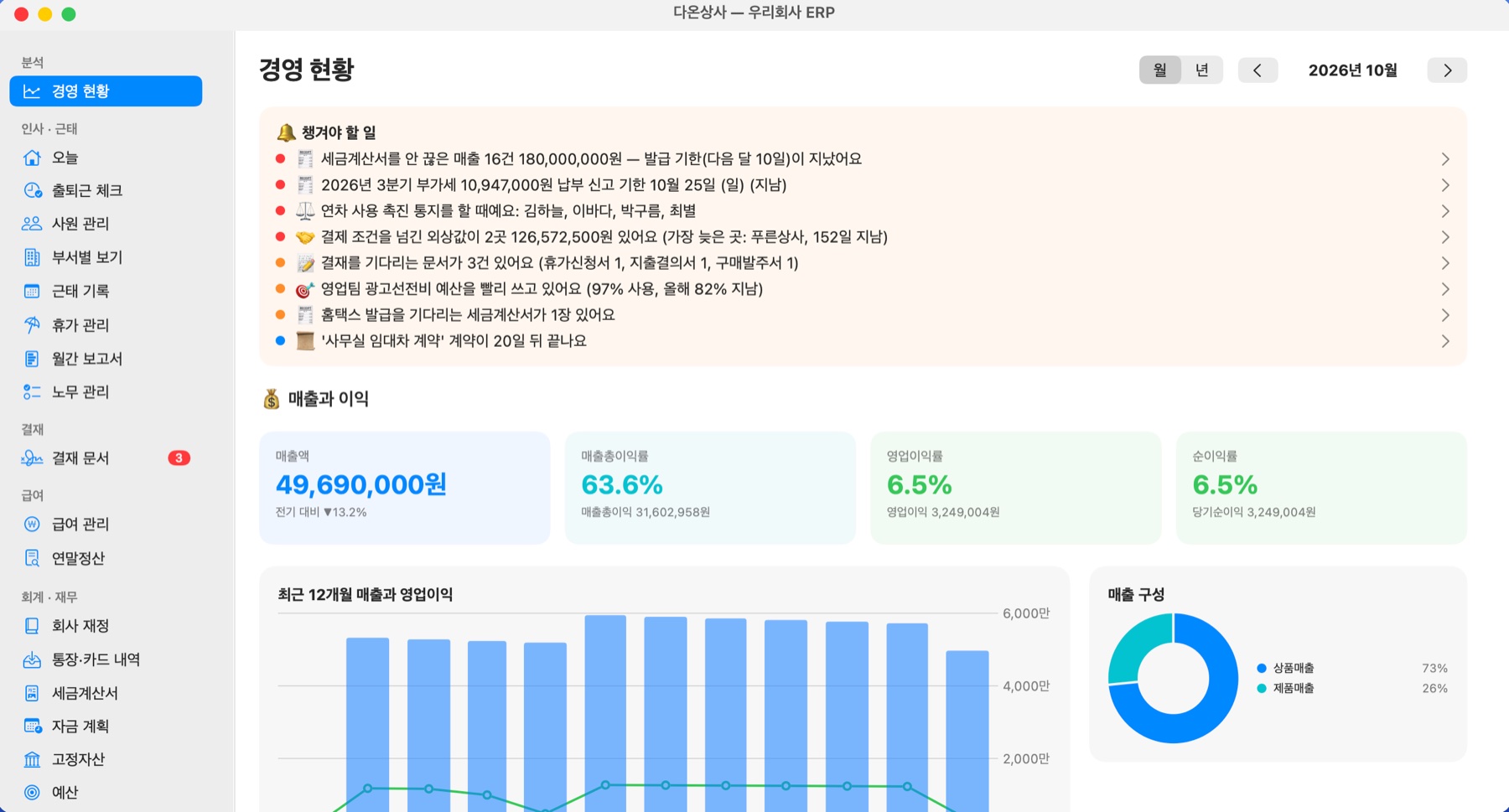Click the 예산 target icon
The width and height of the screenshot is (1509, 812).
point(32,792)
